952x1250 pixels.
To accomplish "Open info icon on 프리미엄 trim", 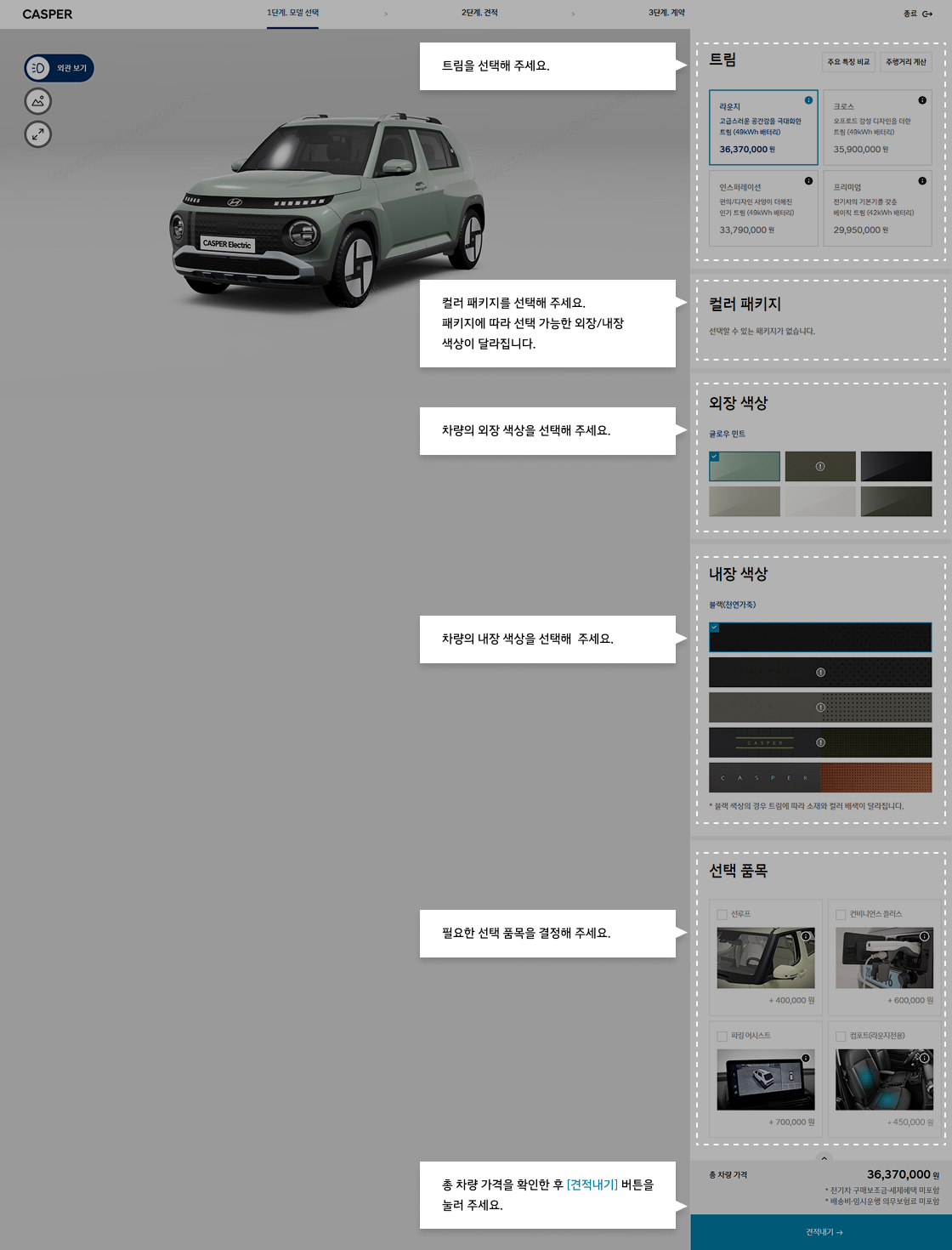I will coord(922,181).
